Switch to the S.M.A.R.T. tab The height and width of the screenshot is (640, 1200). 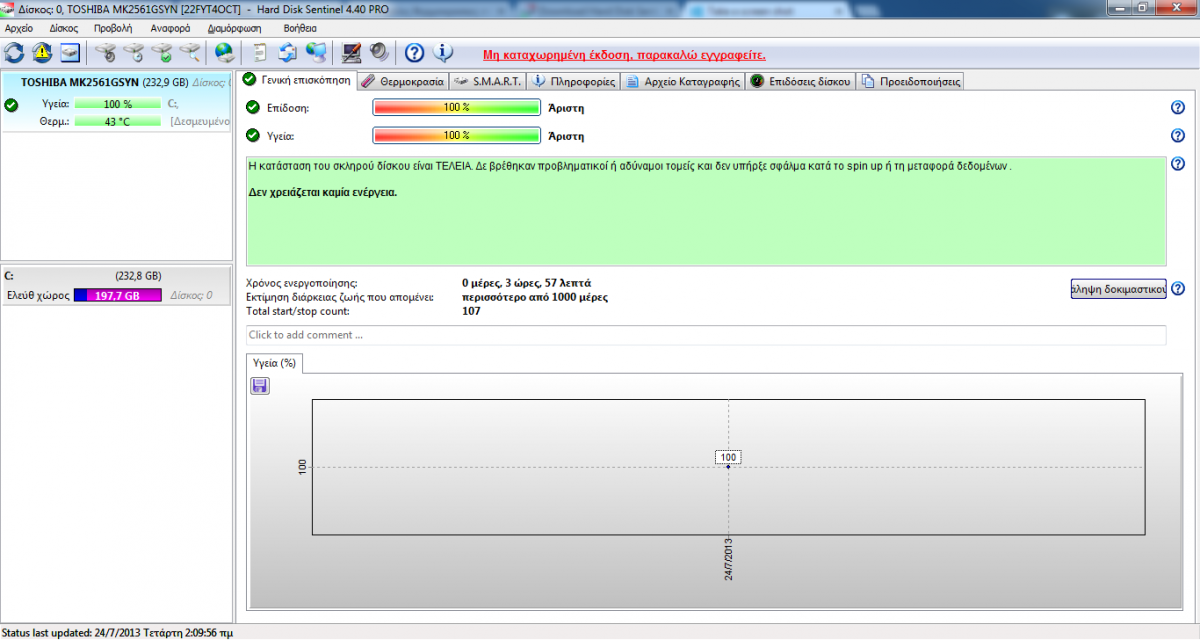(x=487, y=82)
